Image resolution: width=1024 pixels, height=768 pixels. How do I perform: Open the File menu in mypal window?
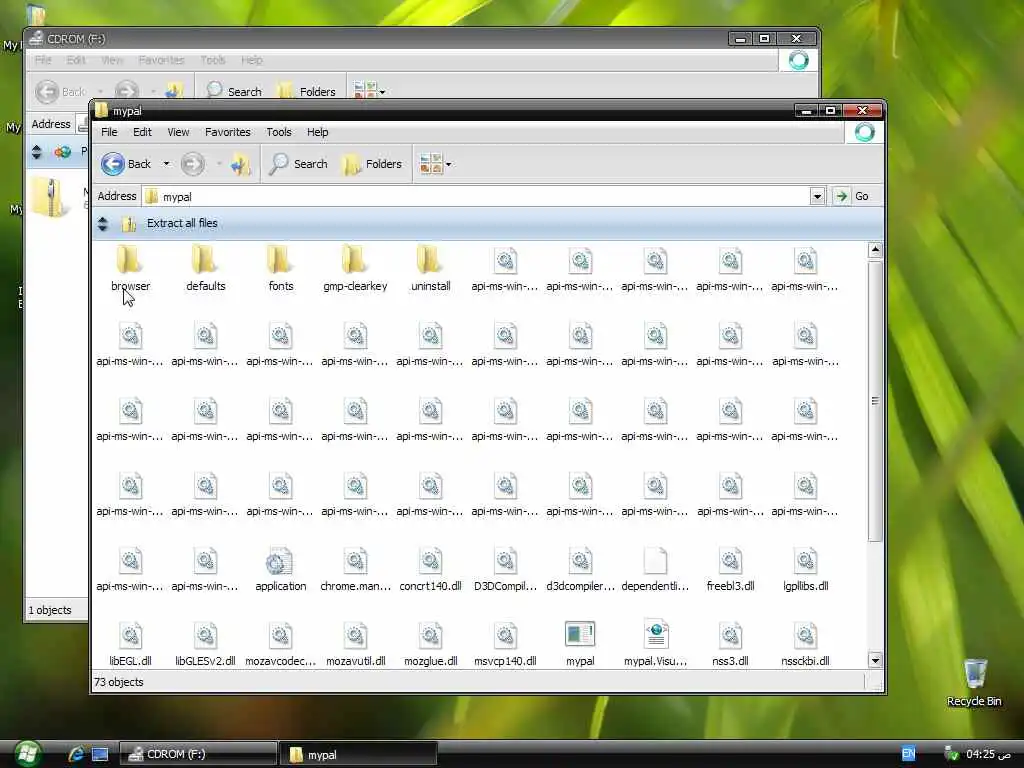click(109, 132)
